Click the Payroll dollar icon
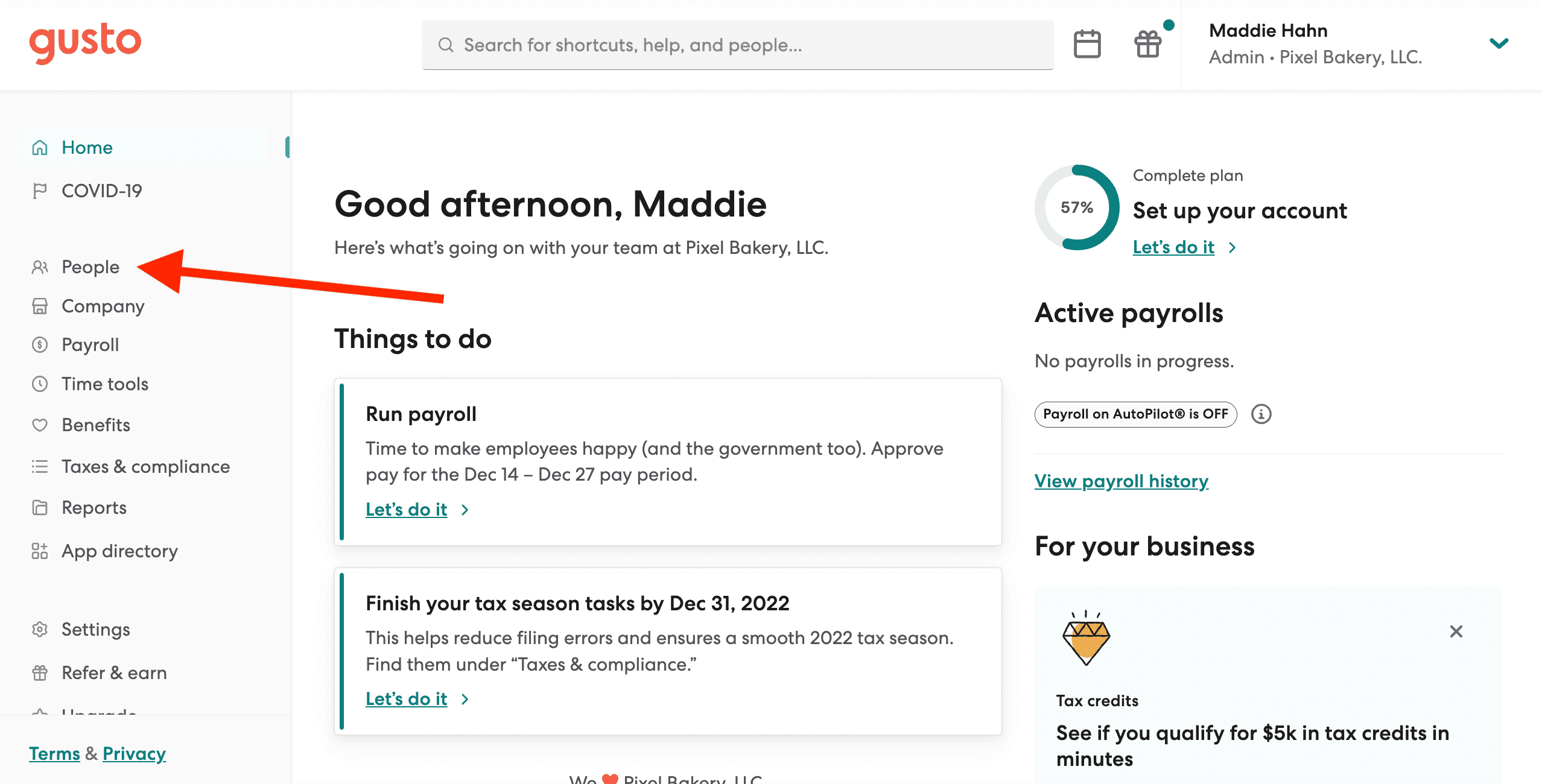 click(40, 345)
